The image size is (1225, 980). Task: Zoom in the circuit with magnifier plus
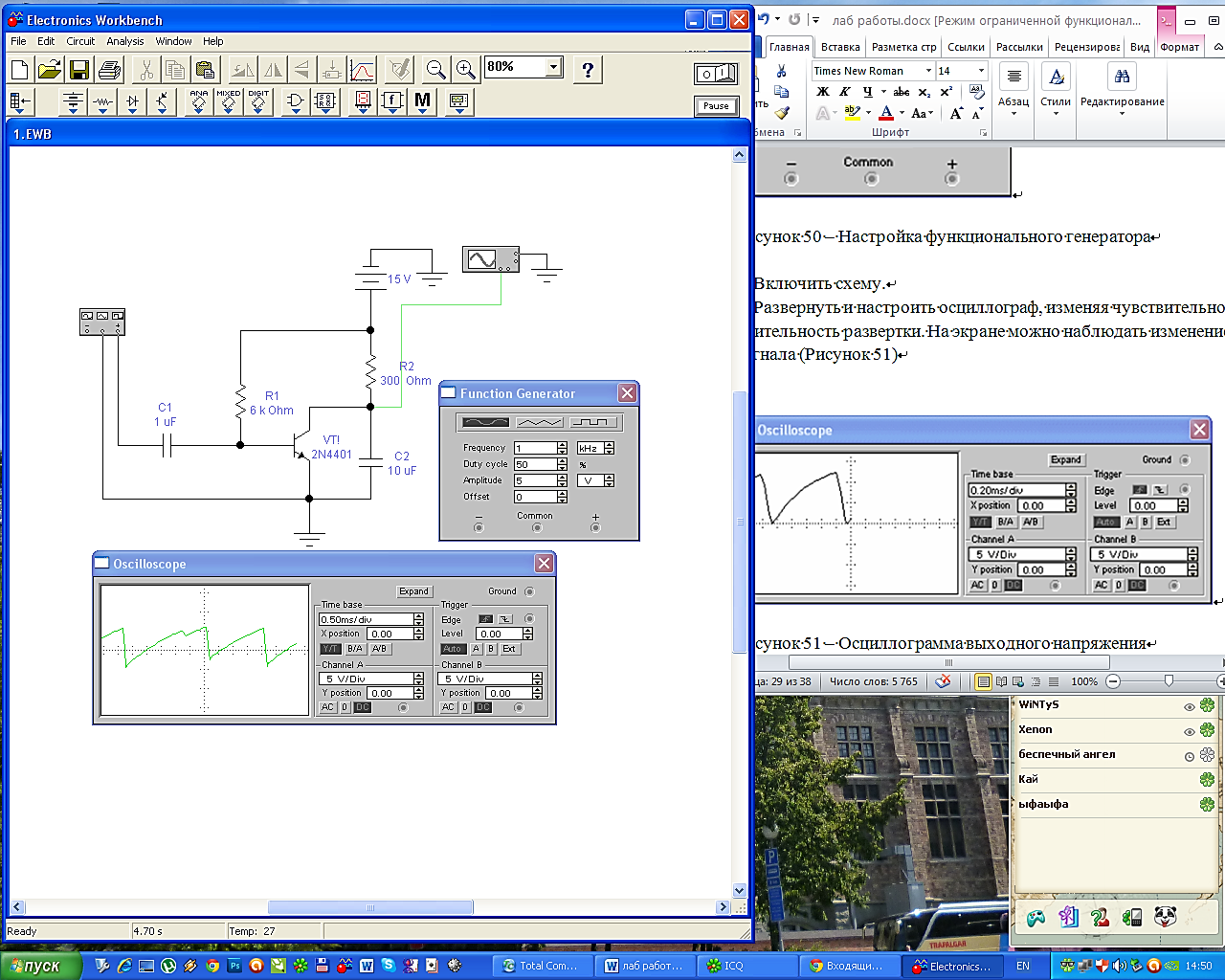coord(465,70)
